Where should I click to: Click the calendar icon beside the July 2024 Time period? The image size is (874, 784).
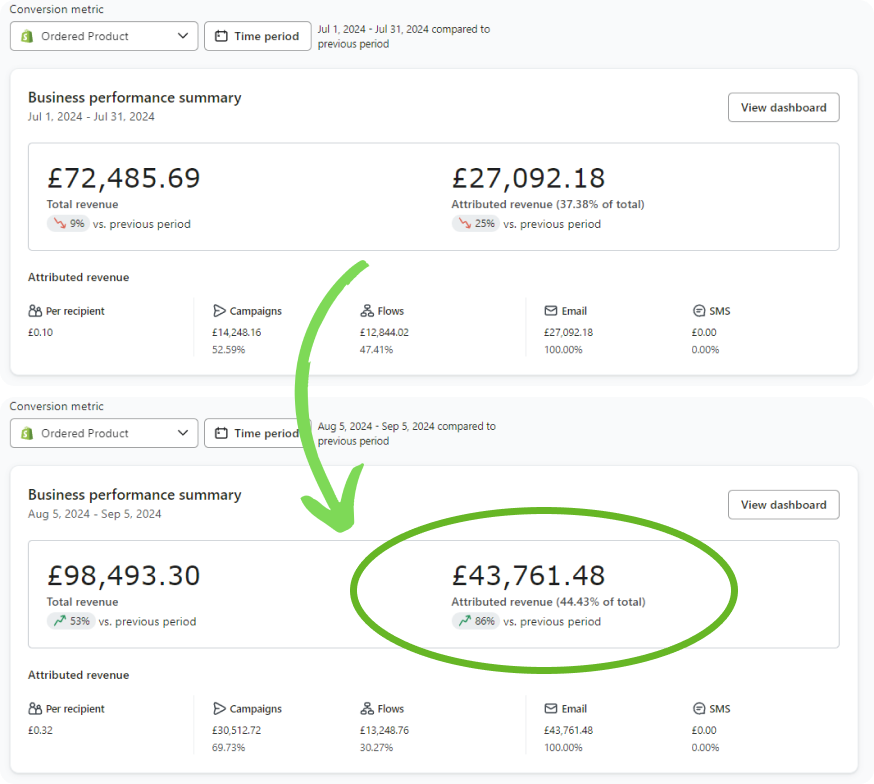(x=222, y=36)
